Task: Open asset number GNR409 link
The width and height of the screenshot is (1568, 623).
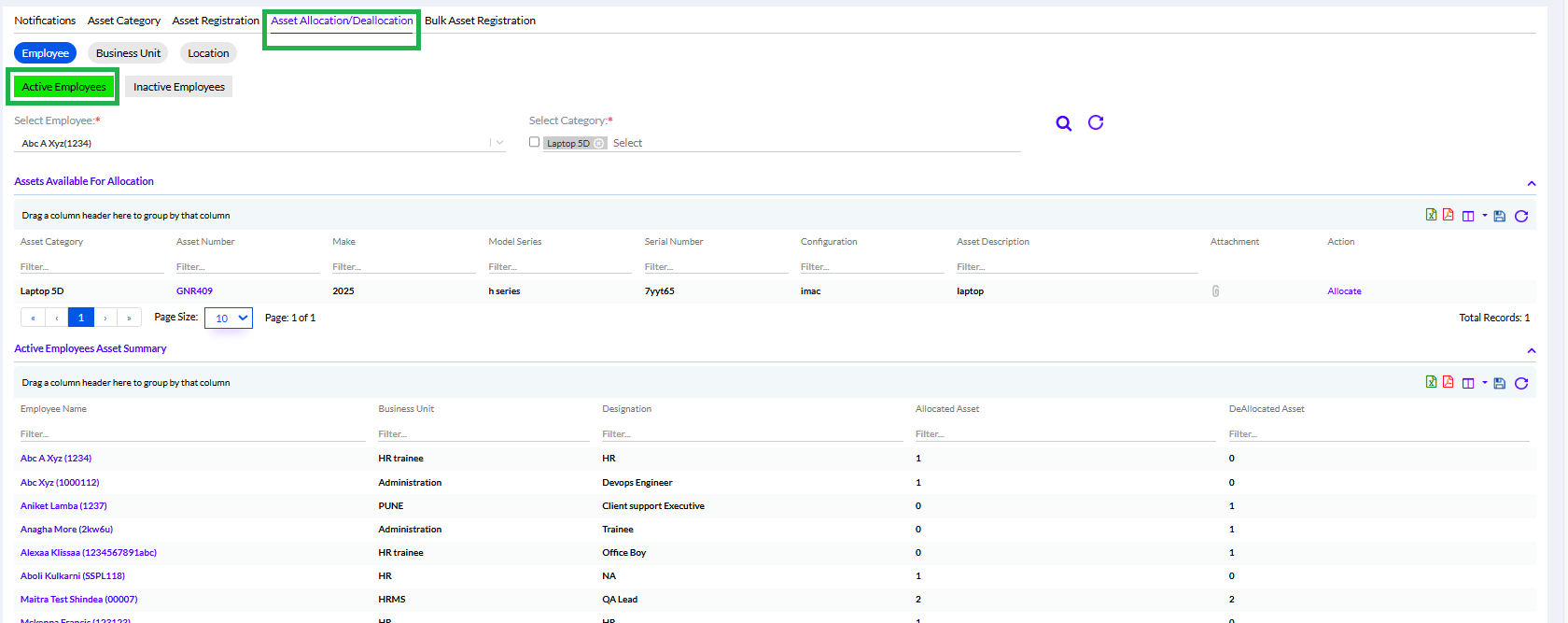Action: pos(194,291)
